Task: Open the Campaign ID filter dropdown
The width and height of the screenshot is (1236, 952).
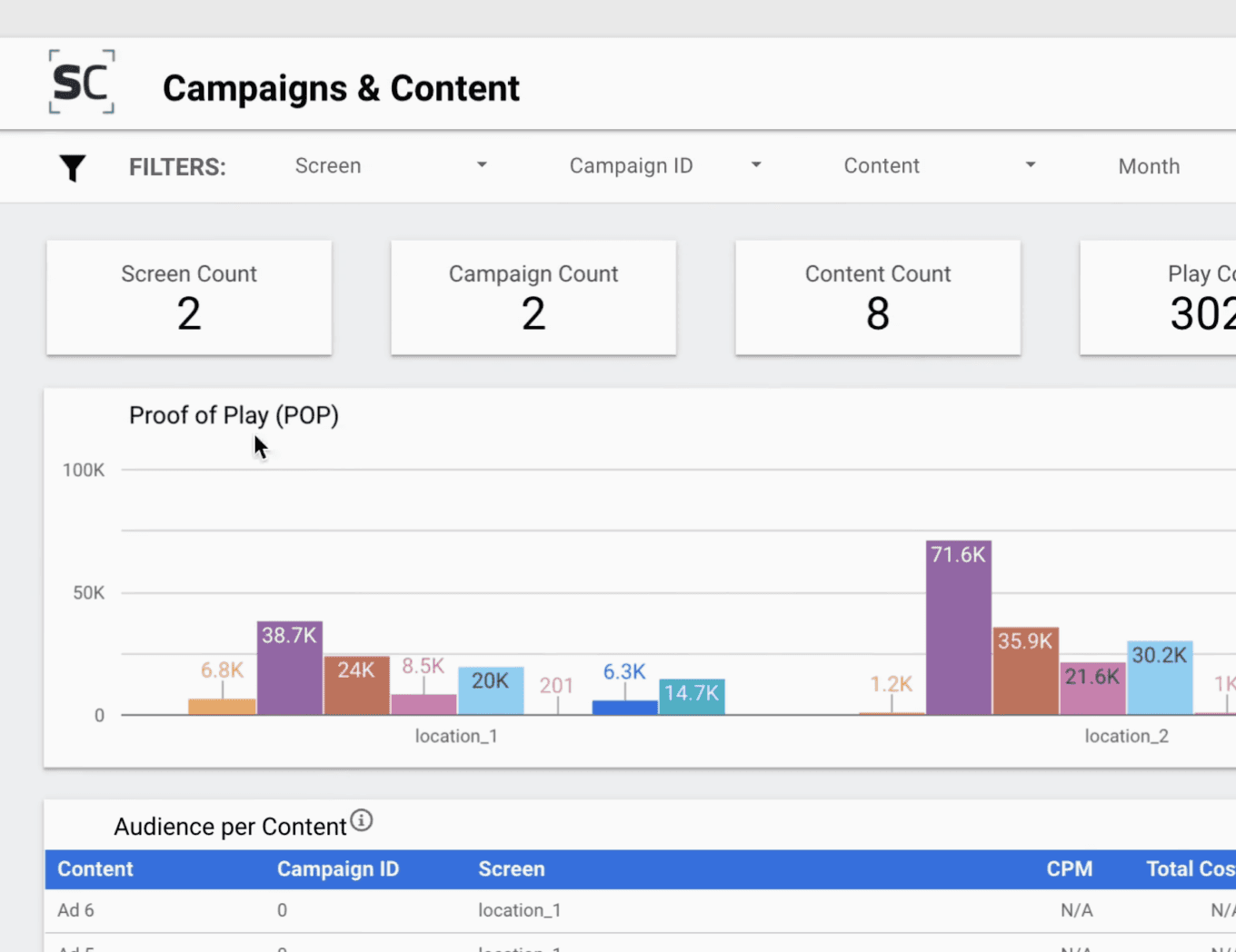Action: [665, 166]
